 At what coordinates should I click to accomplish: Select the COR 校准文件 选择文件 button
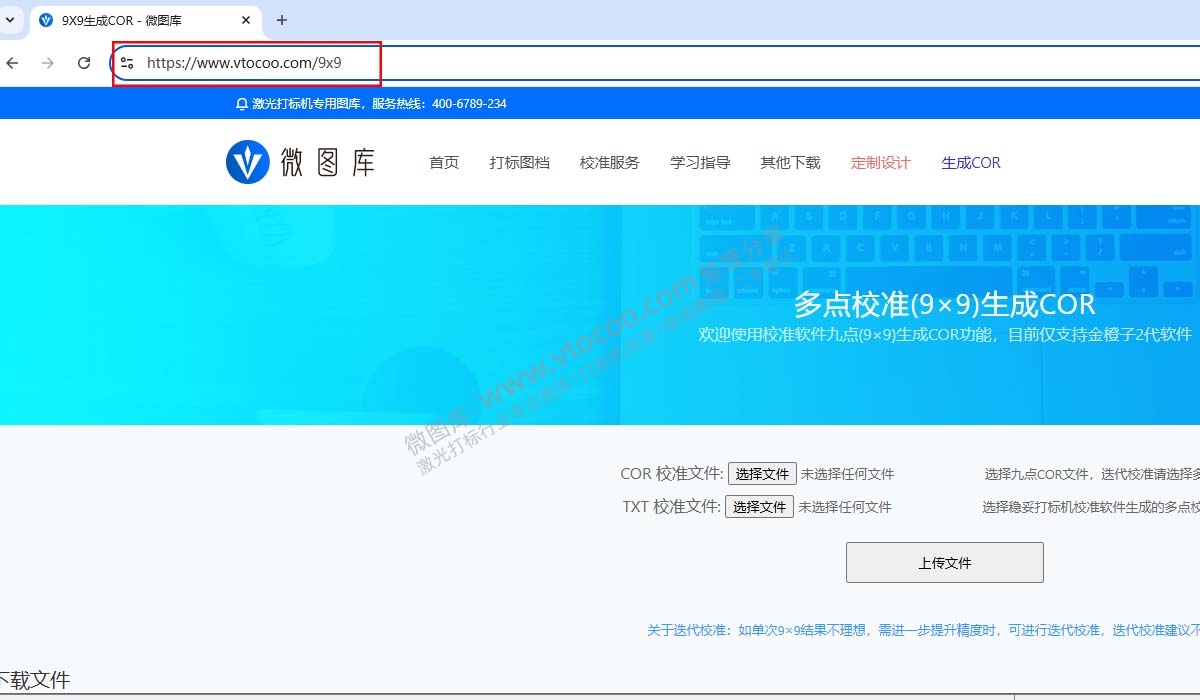click(761, 473)
